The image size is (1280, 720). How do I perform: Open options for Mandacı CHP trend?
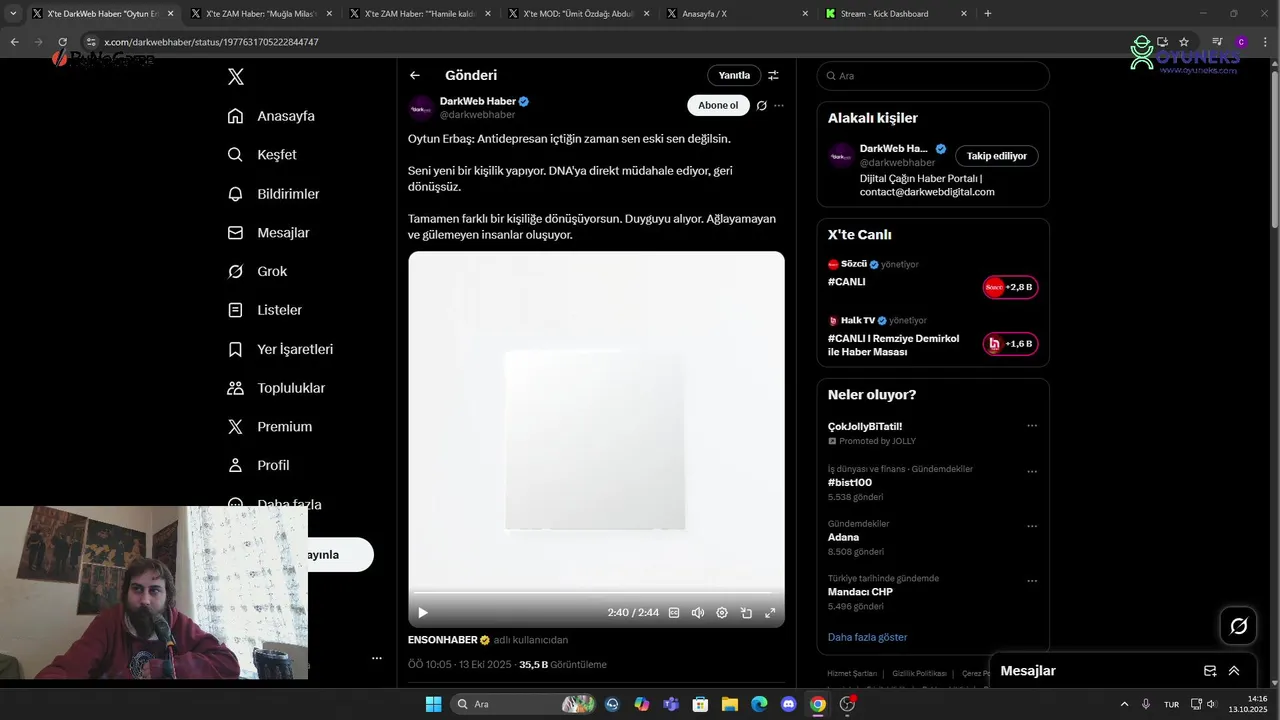coord(1032,581)
